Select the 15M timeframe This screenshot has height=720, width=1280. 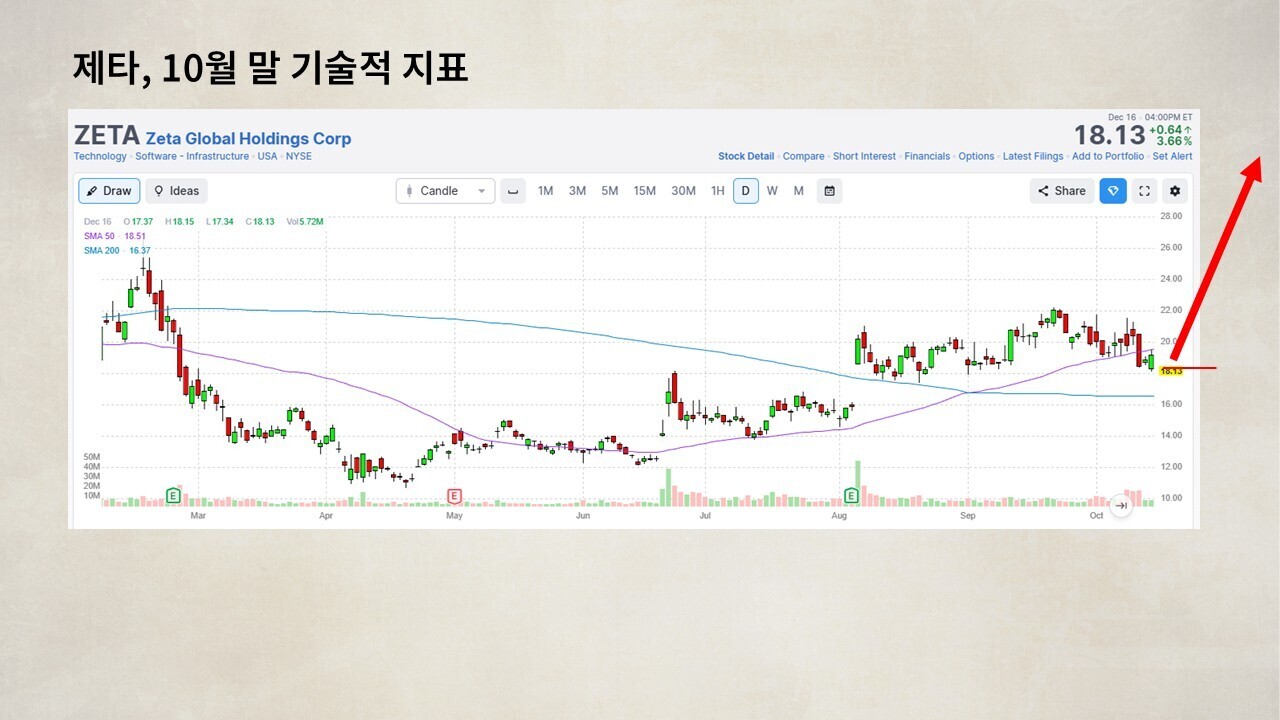(x=645, y=191)
